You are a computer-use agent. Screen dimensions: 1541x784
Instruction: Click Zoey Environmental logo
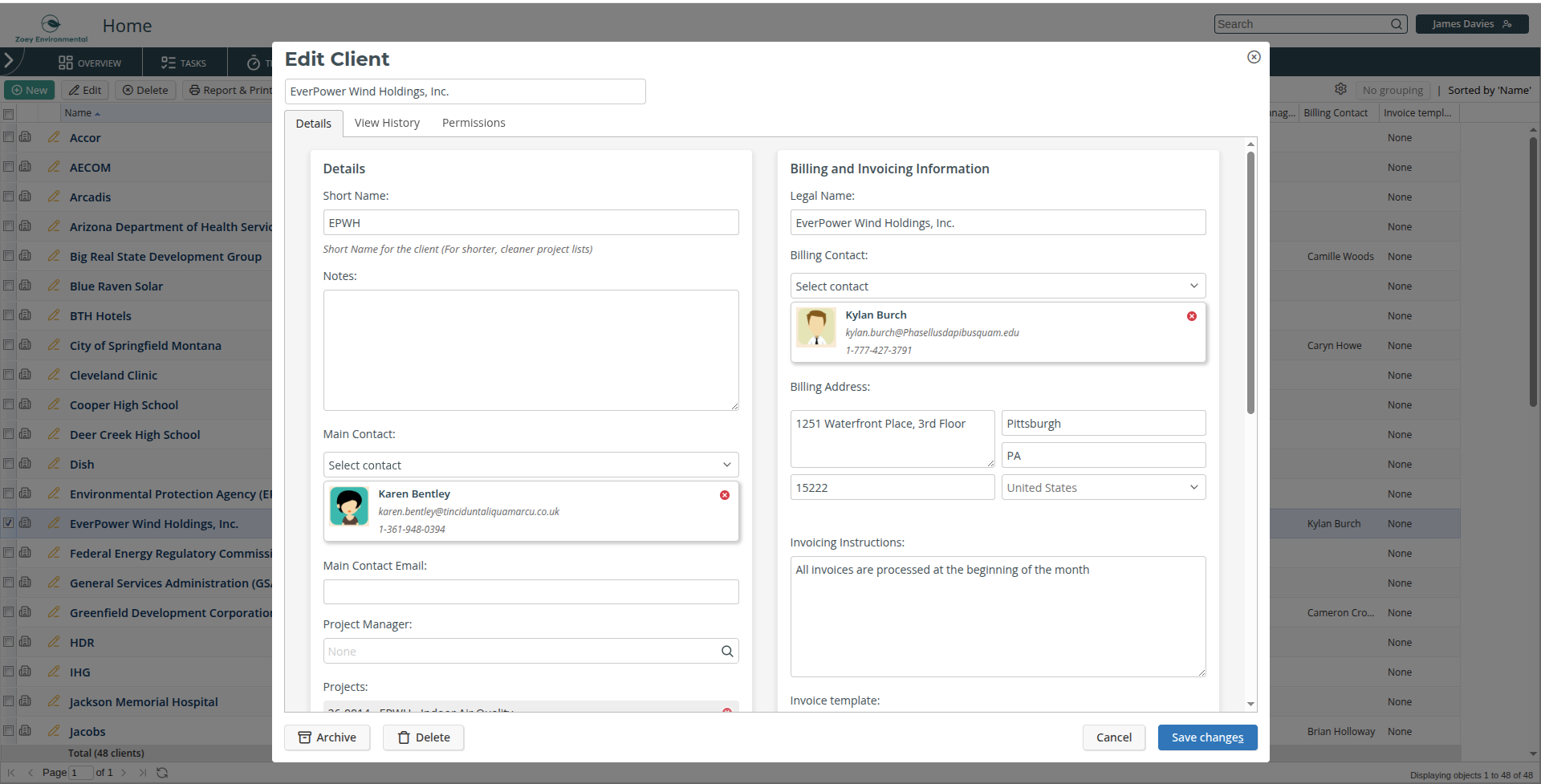coord(51,27)
